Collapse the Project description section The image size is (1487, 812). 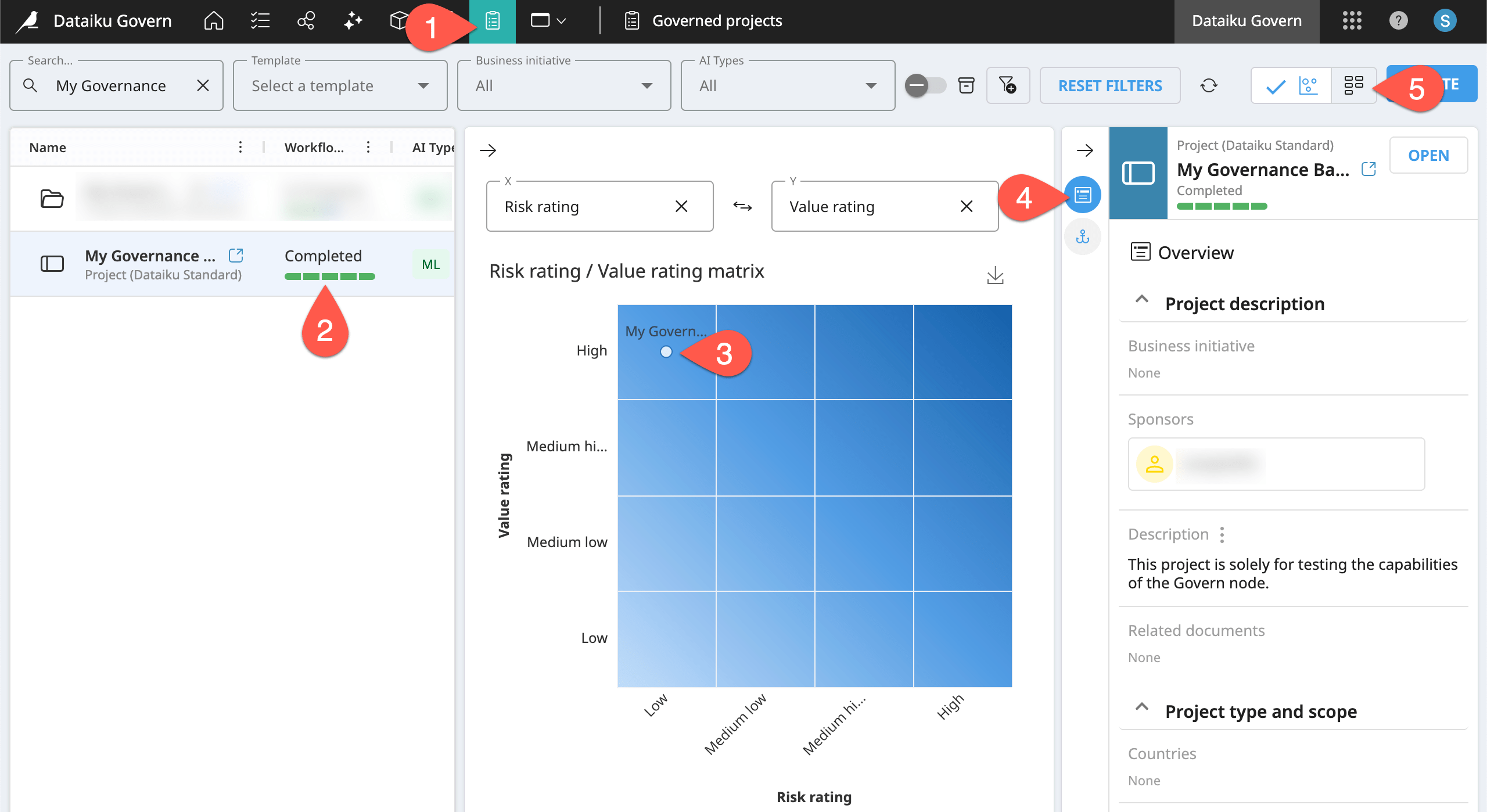click(x=1142, y=301)
